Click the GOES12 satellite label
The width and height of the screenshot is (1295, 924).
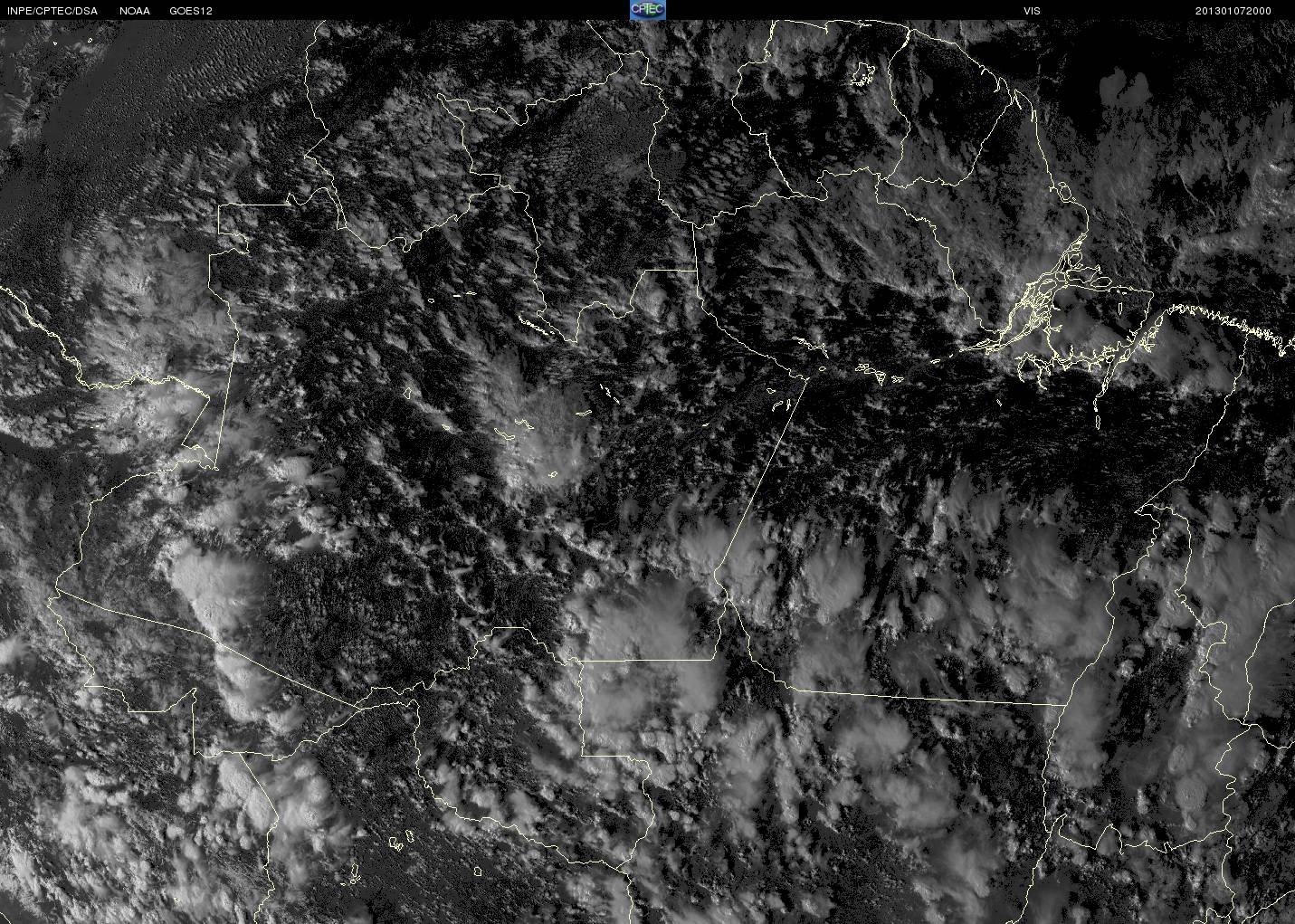pos(191,11)
